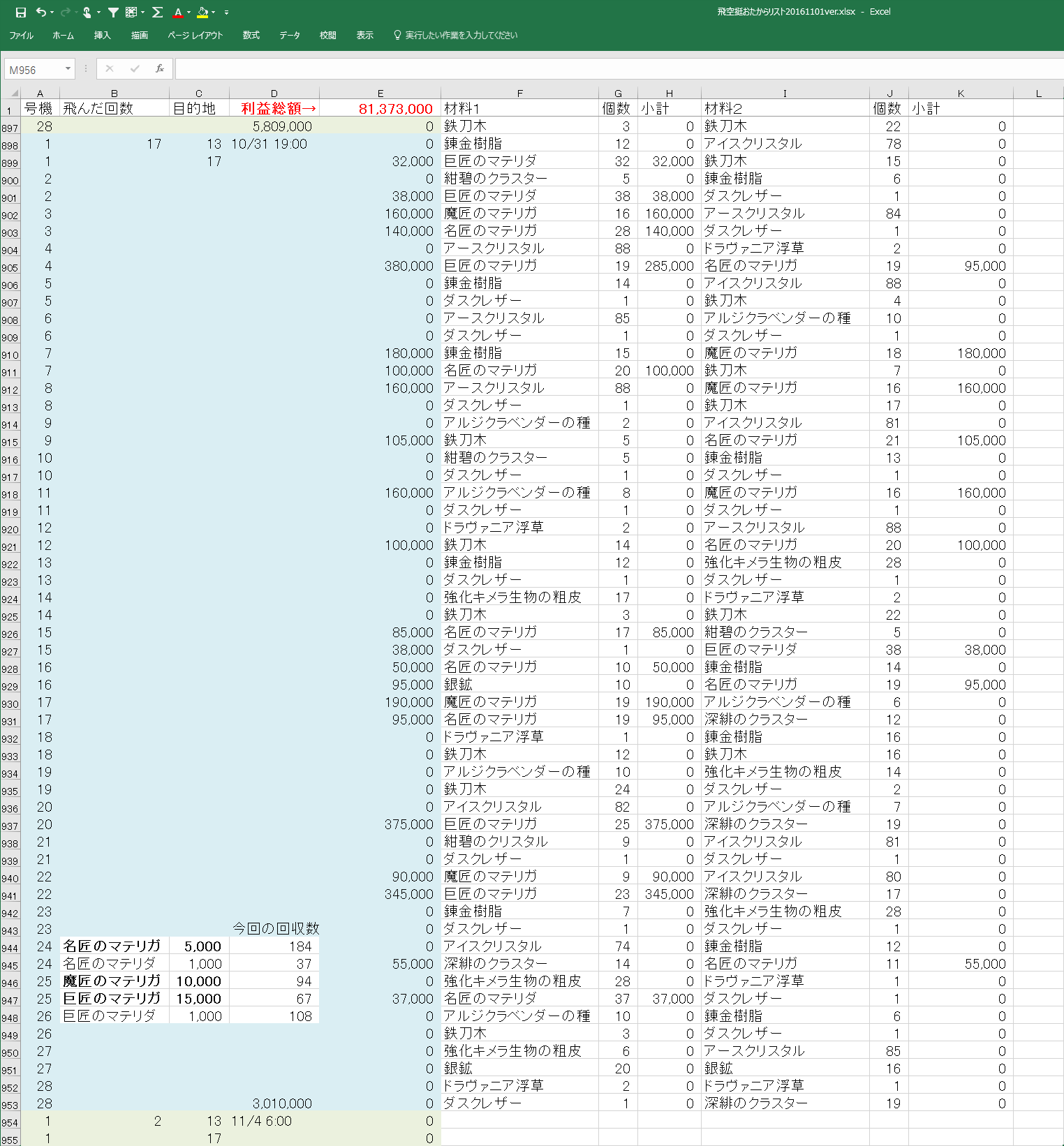Click the Touch/Mouse mode hand icon

(87, 12)
